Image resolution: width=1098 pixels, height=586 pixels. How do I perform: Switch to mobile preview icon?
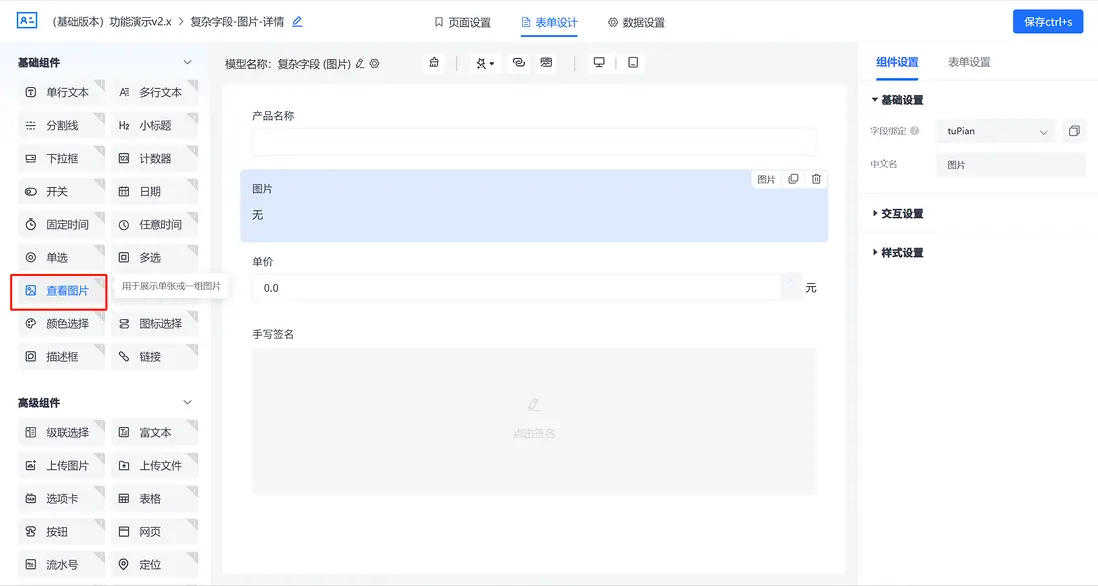click(x=631, y=61)
